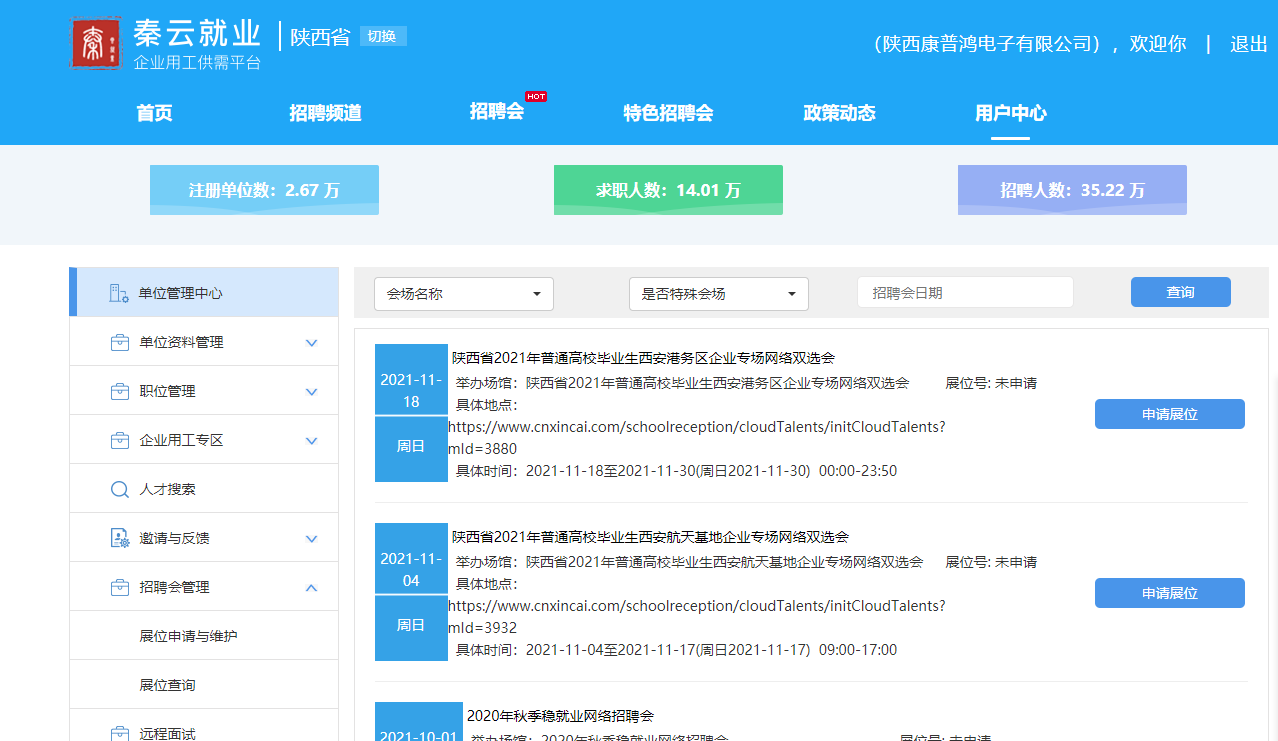Click 申请展位 for 西安航天基地 job fair
Screen dimensions: 1278x741
point(1170,593)
